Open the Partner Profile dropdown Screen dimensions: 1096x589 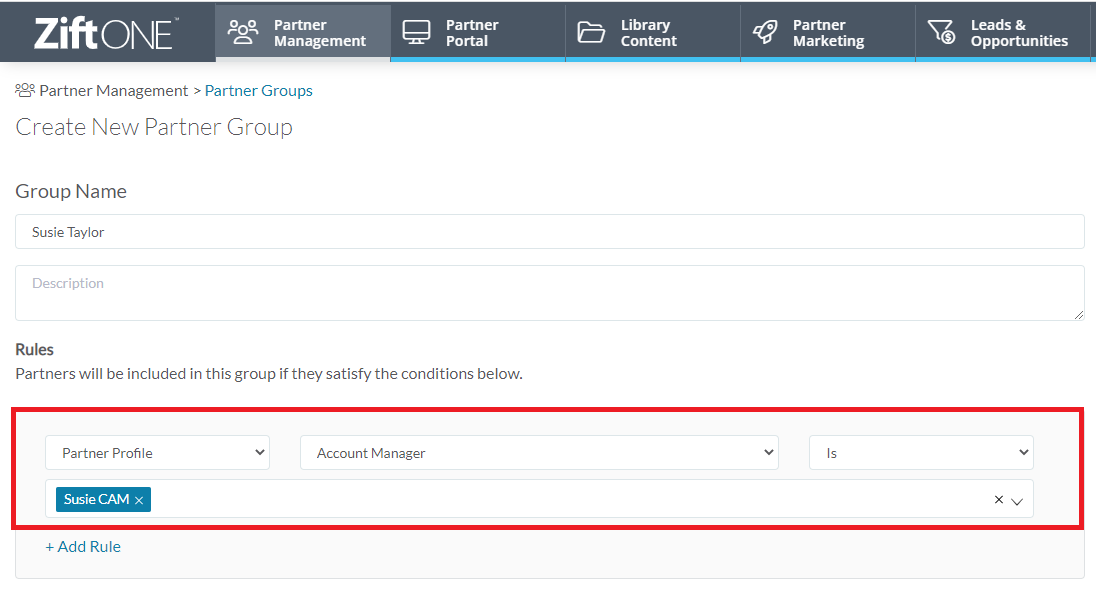pyautogui.click(x=157, y=453)
